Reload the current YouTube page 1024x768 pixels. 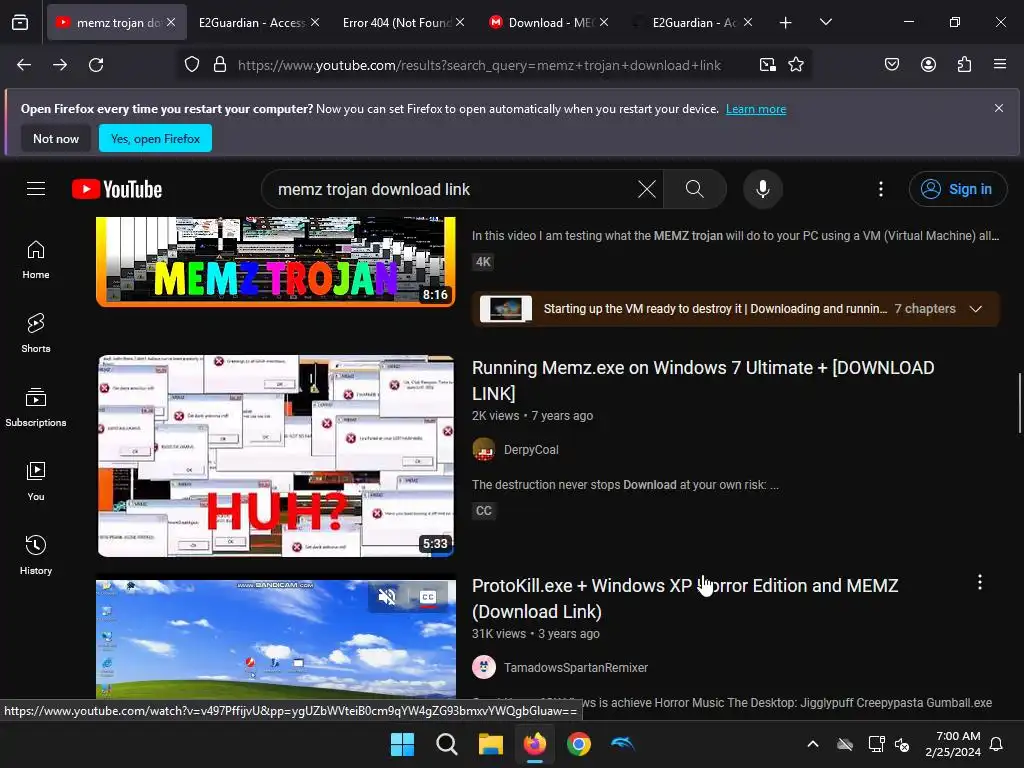point(96,65)
